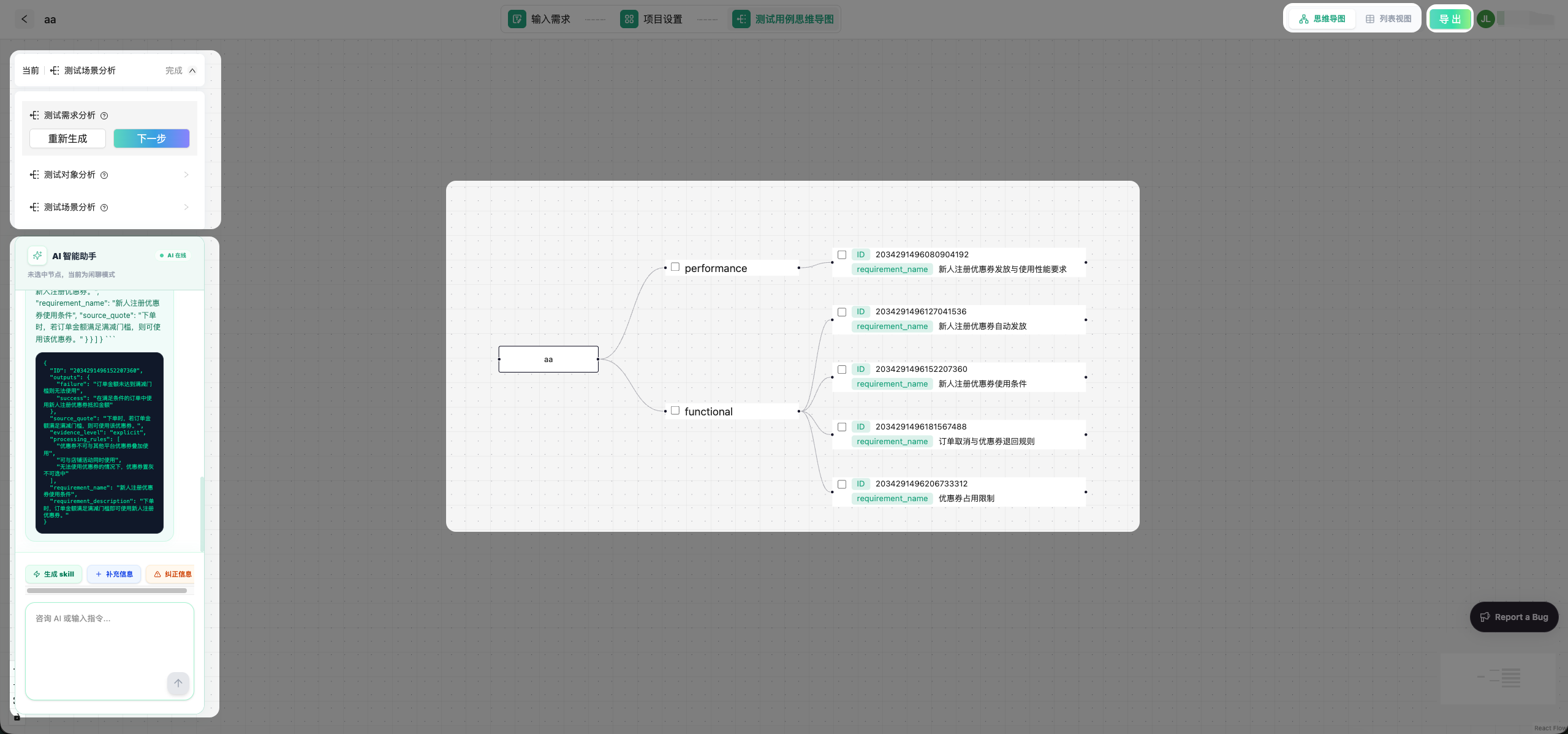
Task: Click the back arrow icon
Action: click(x=25, y=19)
